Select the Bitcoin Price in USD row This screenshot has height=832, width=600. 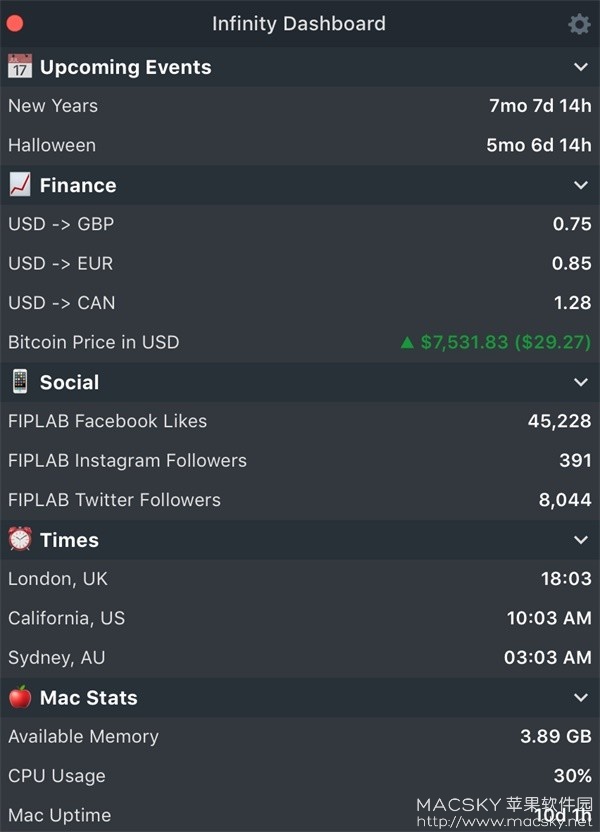click(x=300, y=342)
